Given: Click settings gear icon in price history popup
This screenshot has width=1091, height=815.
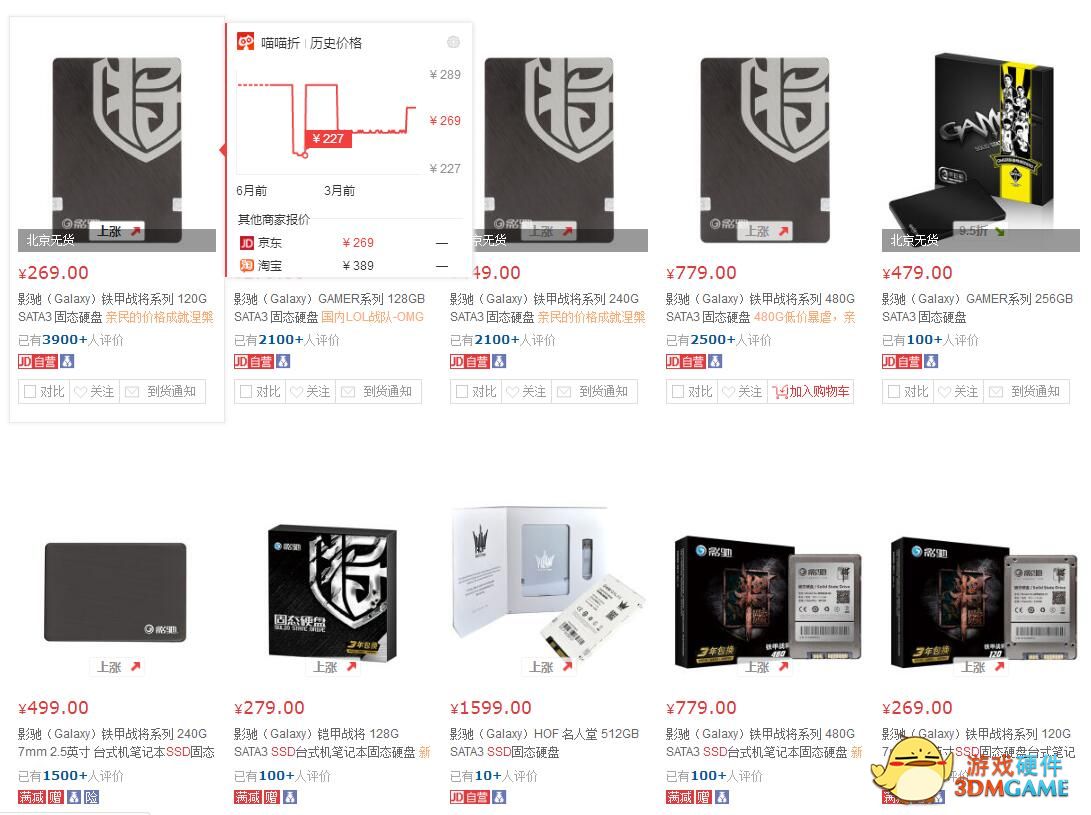Looking at the screenshot, I should (453, 42).
